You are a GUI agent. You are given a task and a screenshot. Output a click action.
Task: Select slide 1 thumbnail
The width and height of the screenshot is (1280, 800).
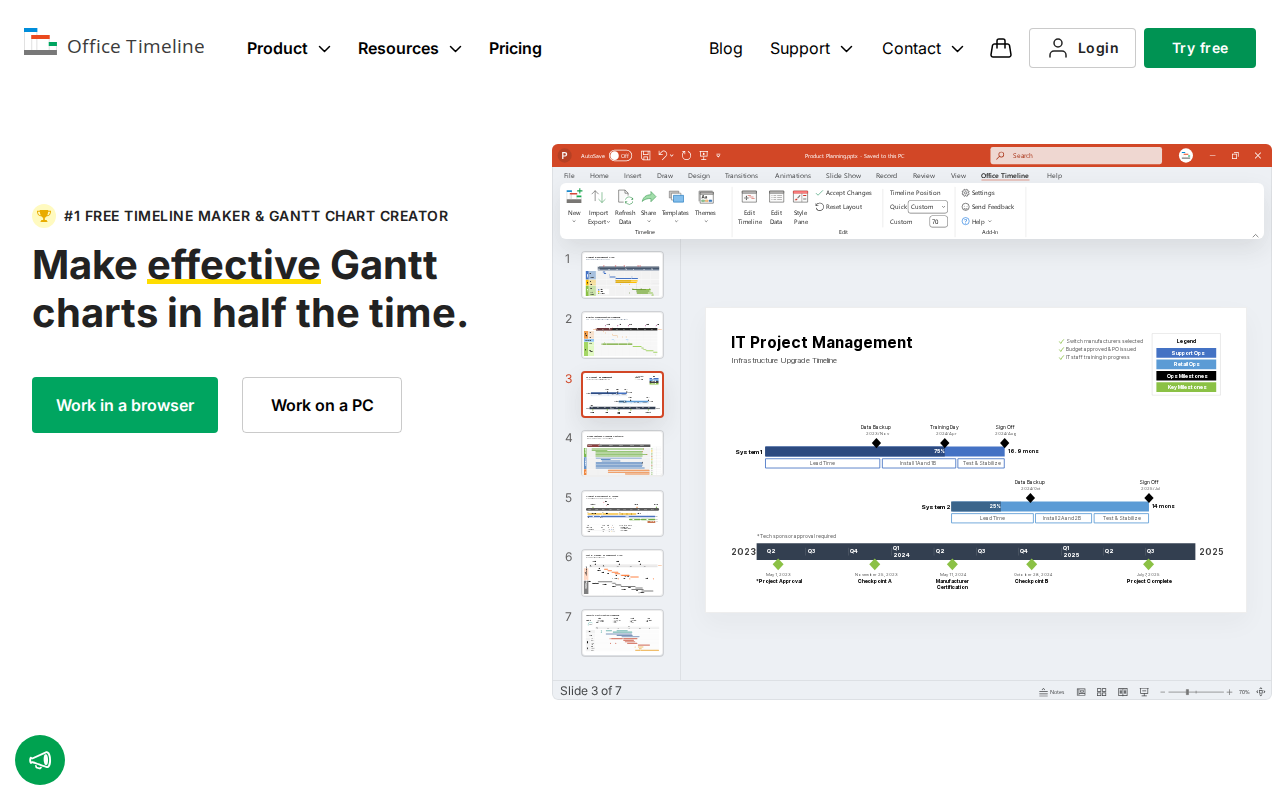[x=622, y=275]
